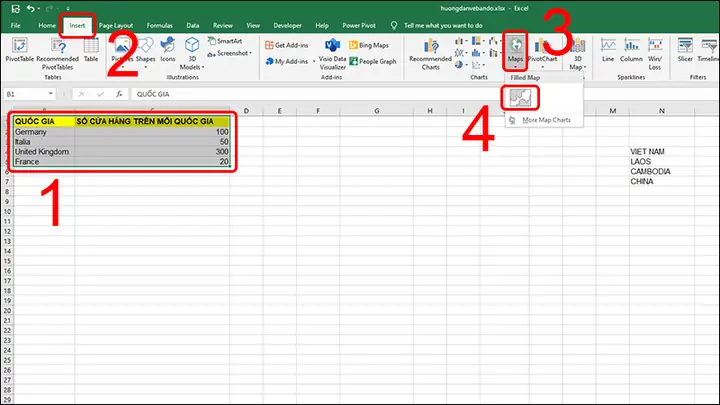This screenshot has width=720, height=405.
Task: Select the VIET NAM cell
Action: [x=662, y=152]
